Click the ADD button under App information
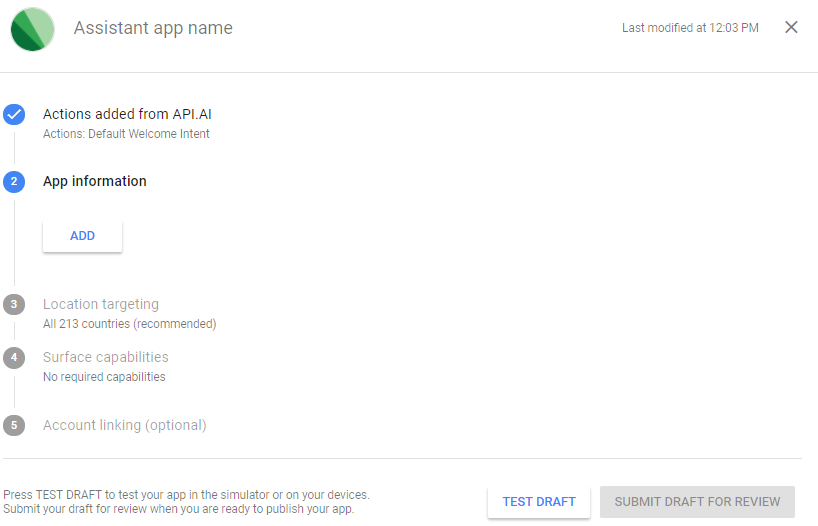Screen dimensions: 818x526 82,236
